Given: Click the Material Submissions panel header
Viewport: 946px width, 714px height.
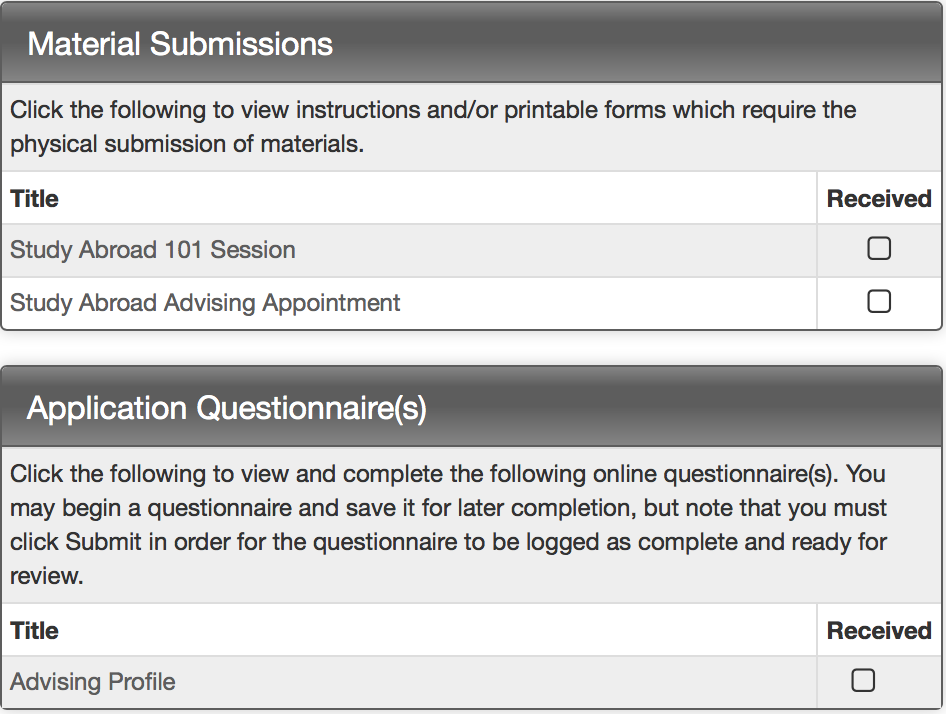Looking at the screenshot, I should tap(180, 44).
